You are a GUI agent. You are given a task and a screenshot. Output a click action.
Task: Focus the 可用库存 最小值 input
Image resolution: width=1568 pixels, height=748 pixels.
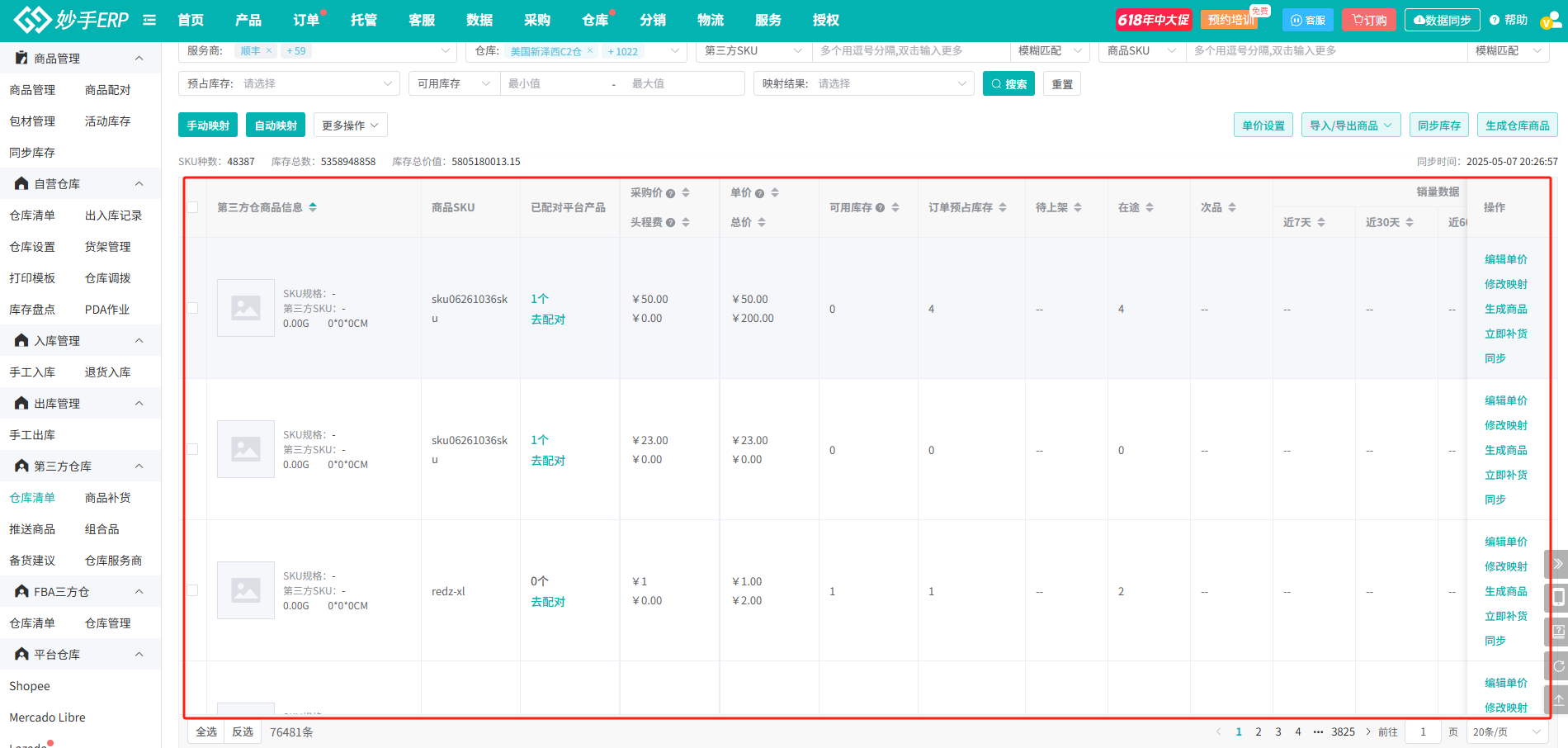tap(555, 83)
